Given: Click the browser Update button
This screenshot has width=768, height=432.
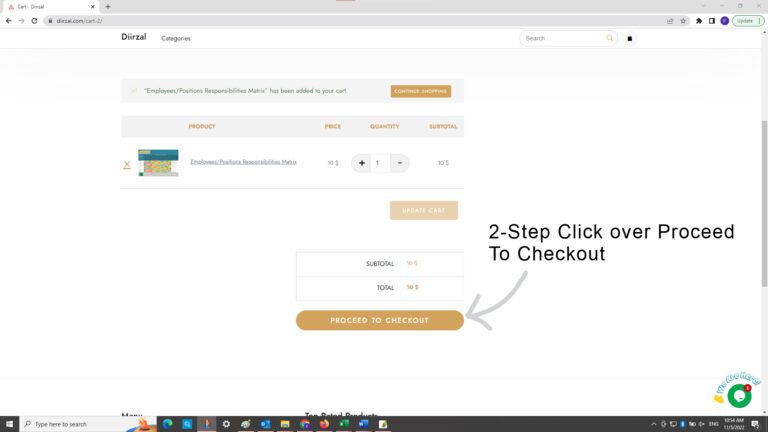Looking at the screenshot, I should pos(747,21).
